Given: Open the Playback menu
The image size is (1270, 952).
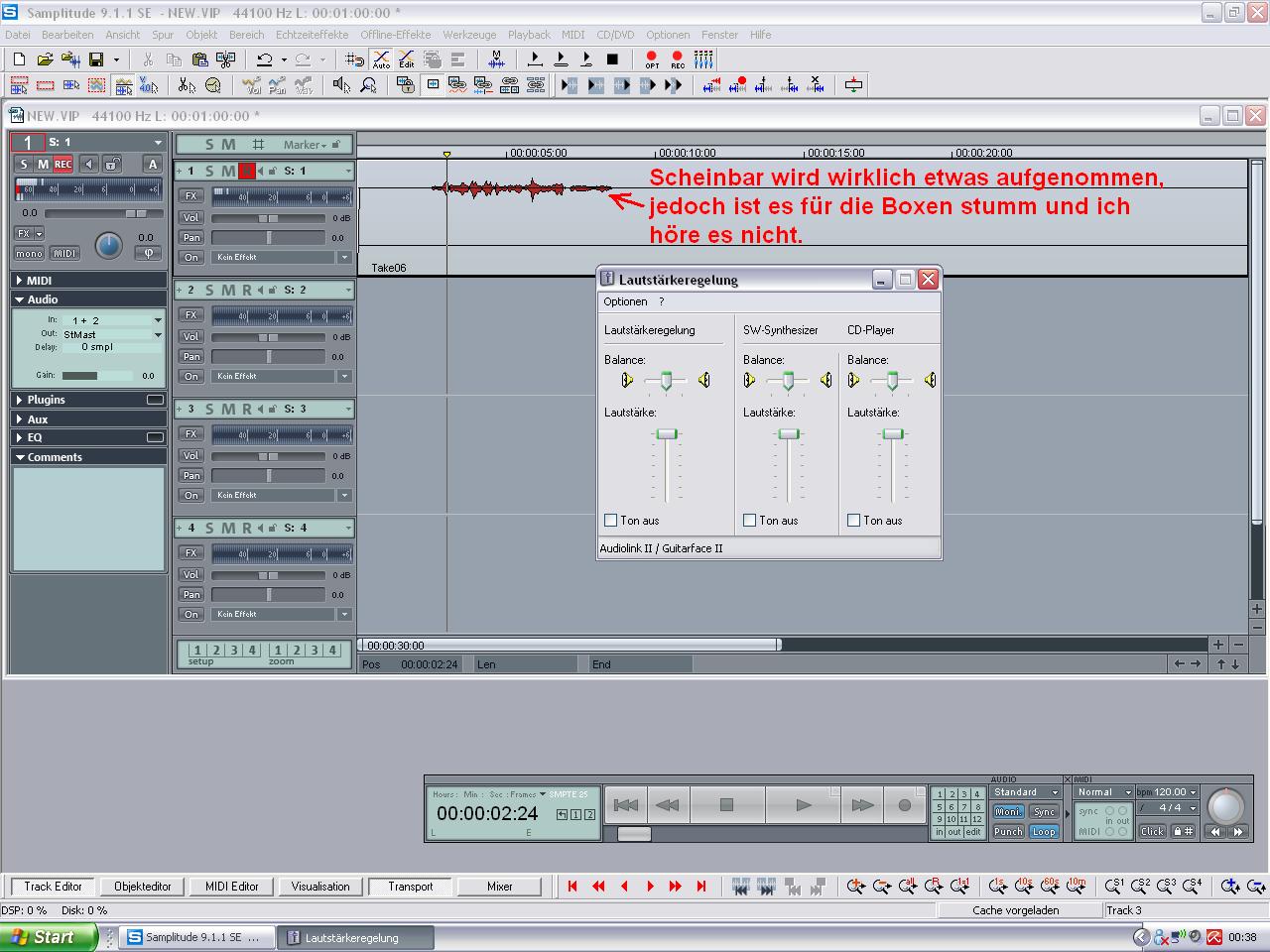Looking at the screenshot, I should click(x=529, y=35).
